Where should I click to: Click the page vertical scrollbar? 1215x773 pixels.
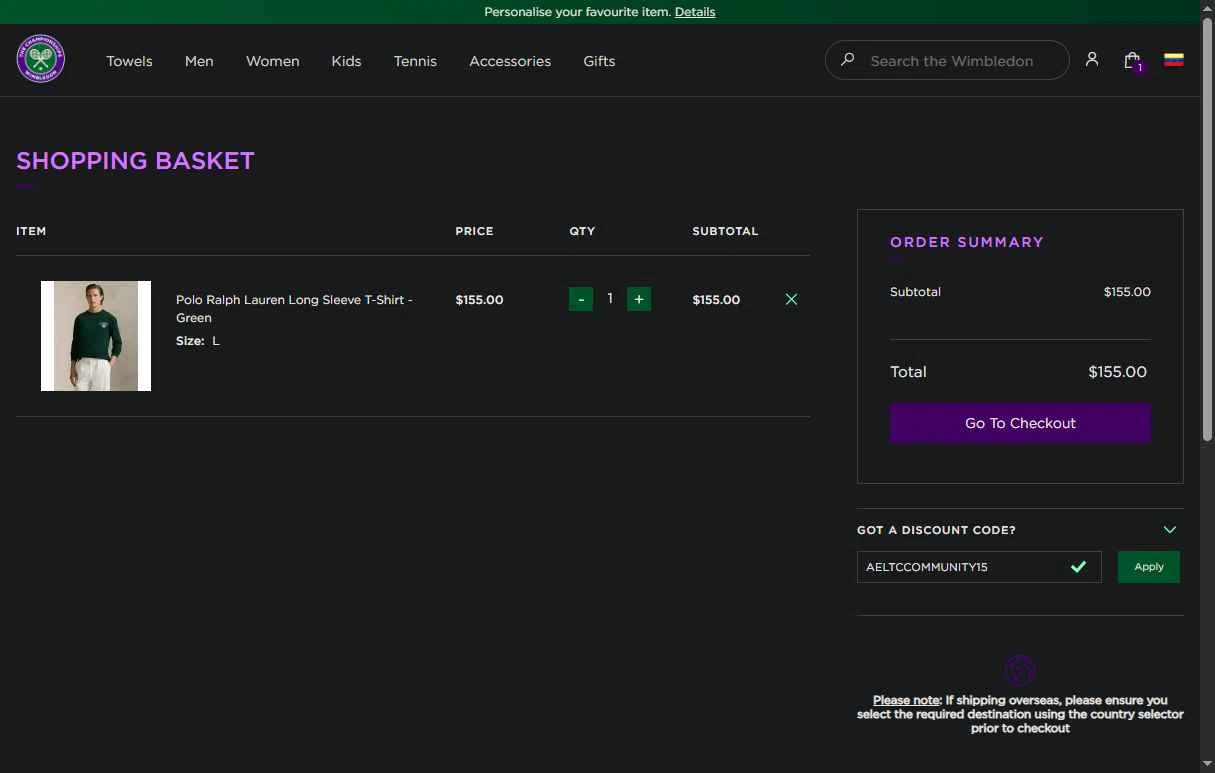[1207, 230]
